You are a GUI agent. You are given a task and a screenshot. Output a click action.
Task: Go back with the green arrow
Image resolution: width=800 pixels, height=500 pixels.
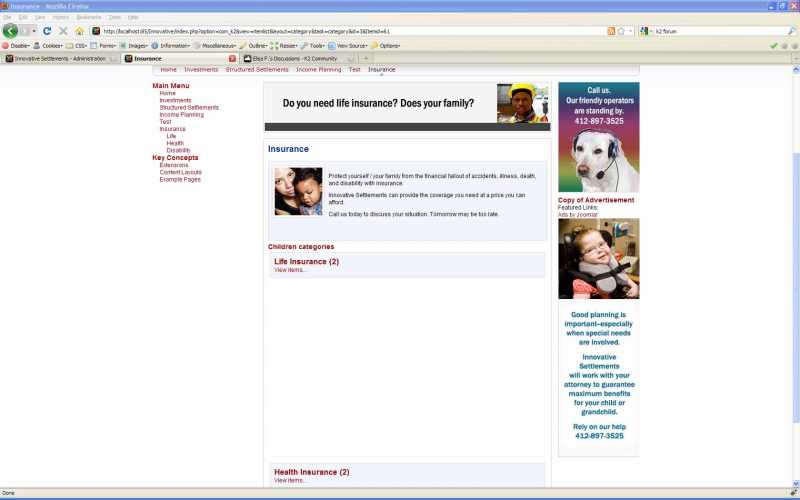[10, 31]
